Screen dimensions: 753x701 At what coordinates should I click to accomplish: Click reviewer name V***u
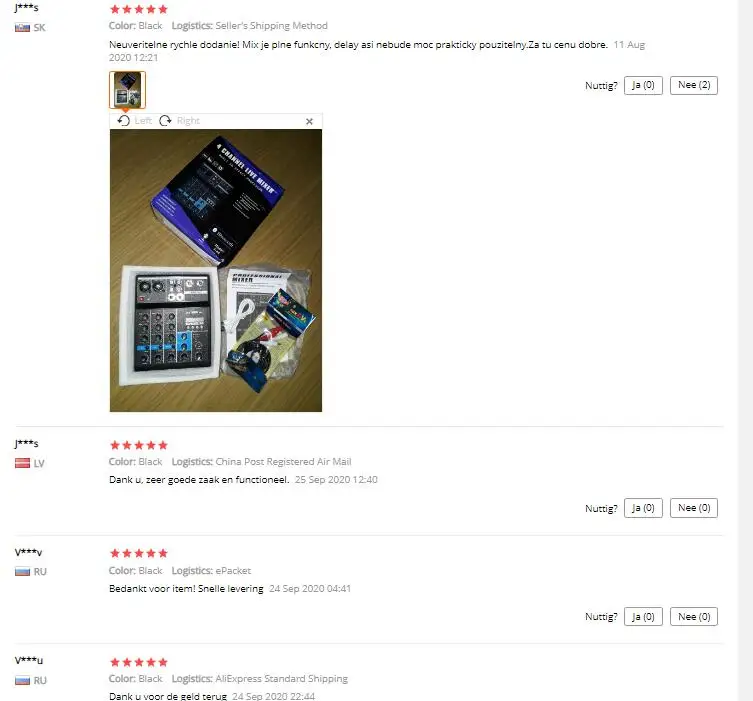pyautogui.click(x=28, y=661)
